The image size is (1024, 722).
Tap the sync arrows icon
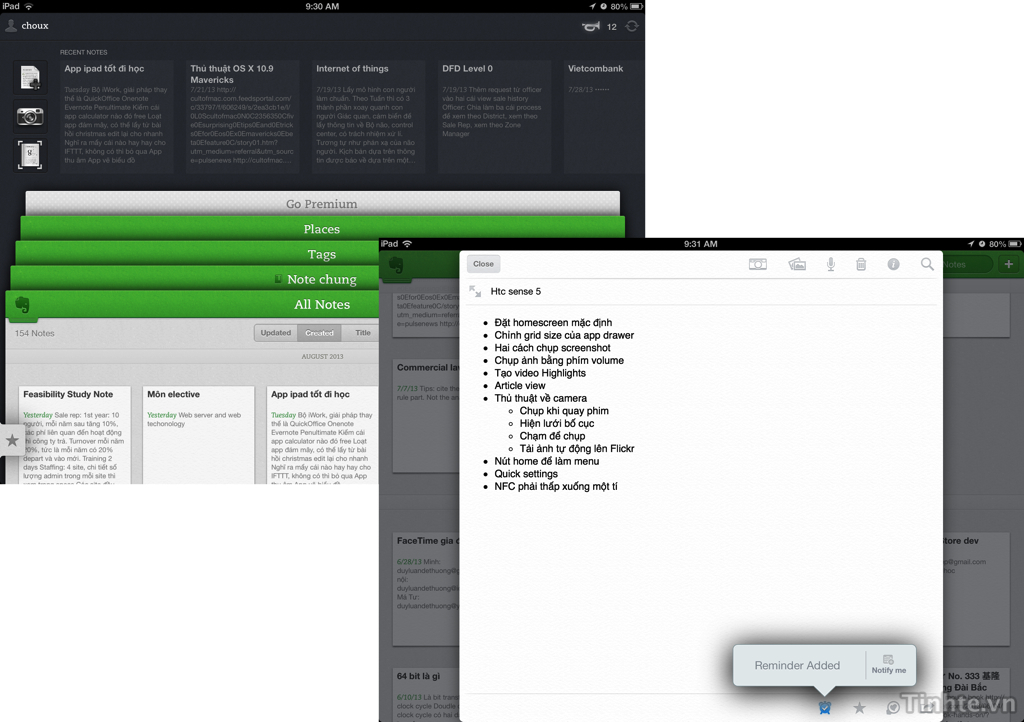coord(632,26)
